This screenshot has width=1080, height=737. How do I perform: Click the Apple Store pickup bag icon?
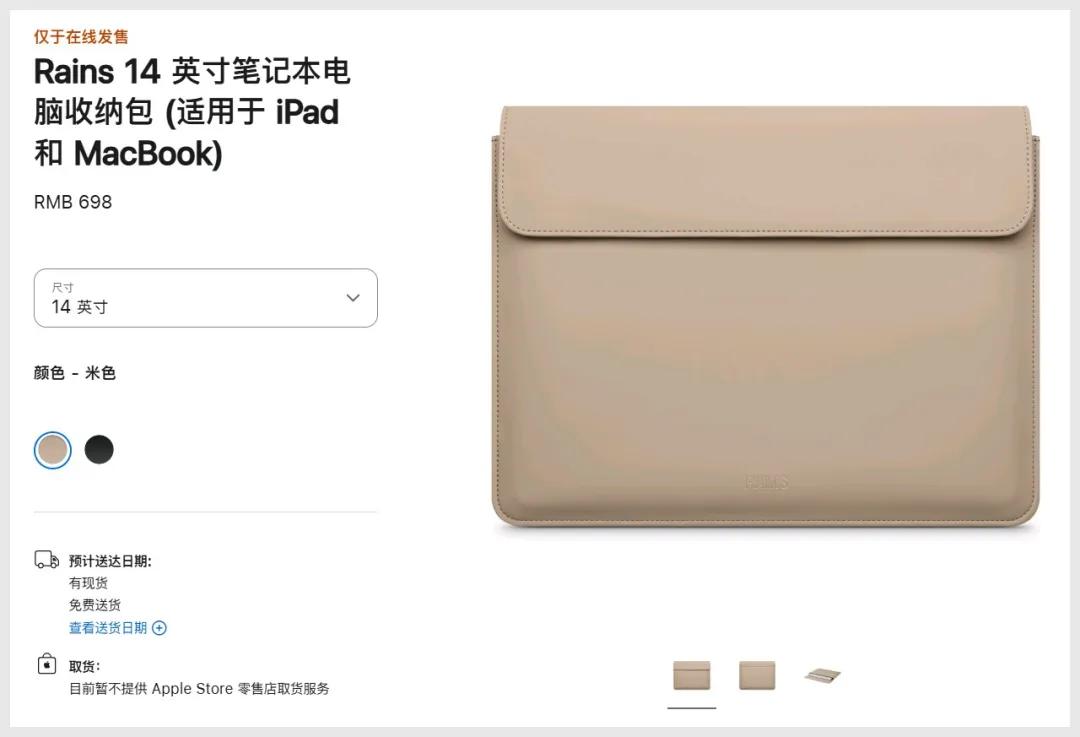(x=47, y=664)
